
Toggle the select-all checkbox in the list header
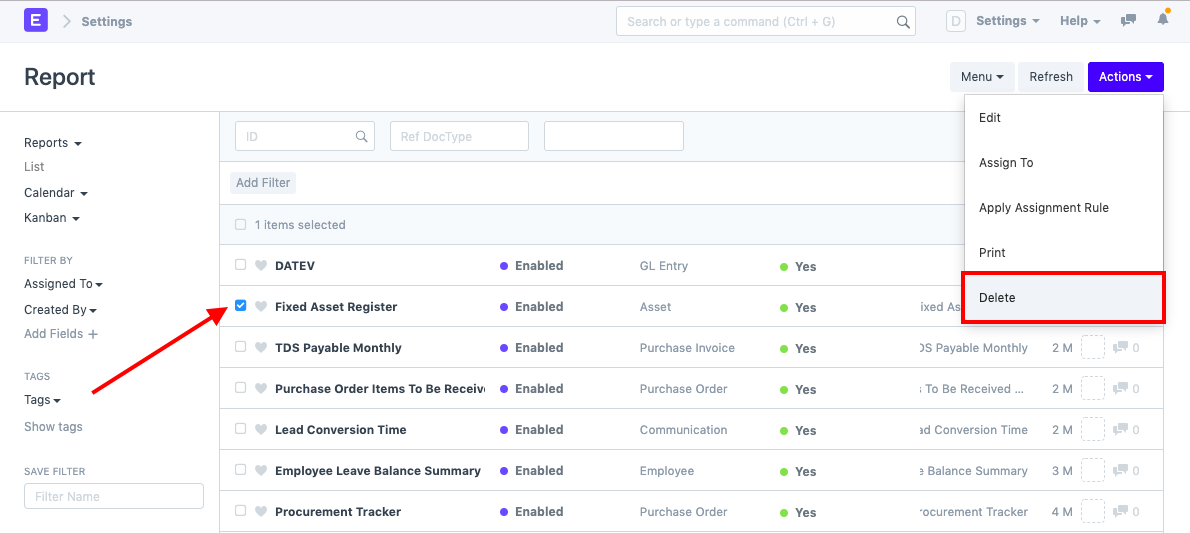[x=241, y=225]
